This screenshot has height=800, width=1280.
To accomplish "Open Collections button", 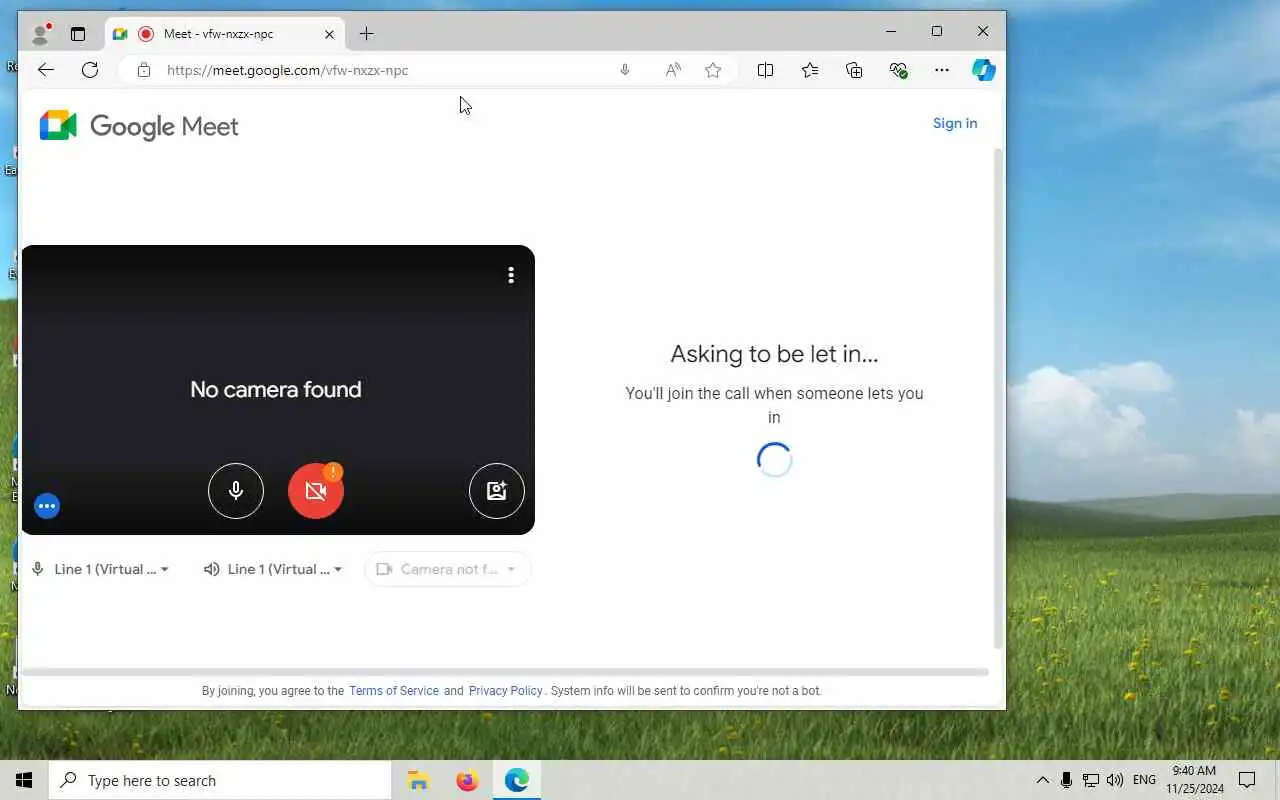I will pos(854,70).
